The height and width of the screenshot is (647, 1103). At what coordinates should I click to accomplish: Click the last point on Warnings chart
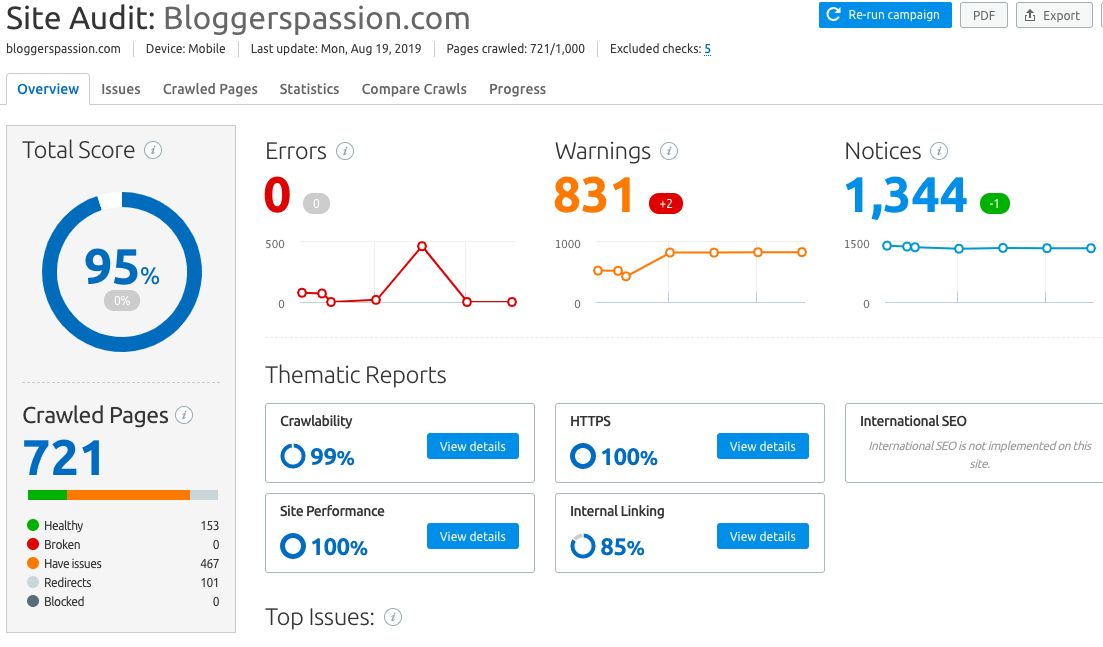(802, 252)
